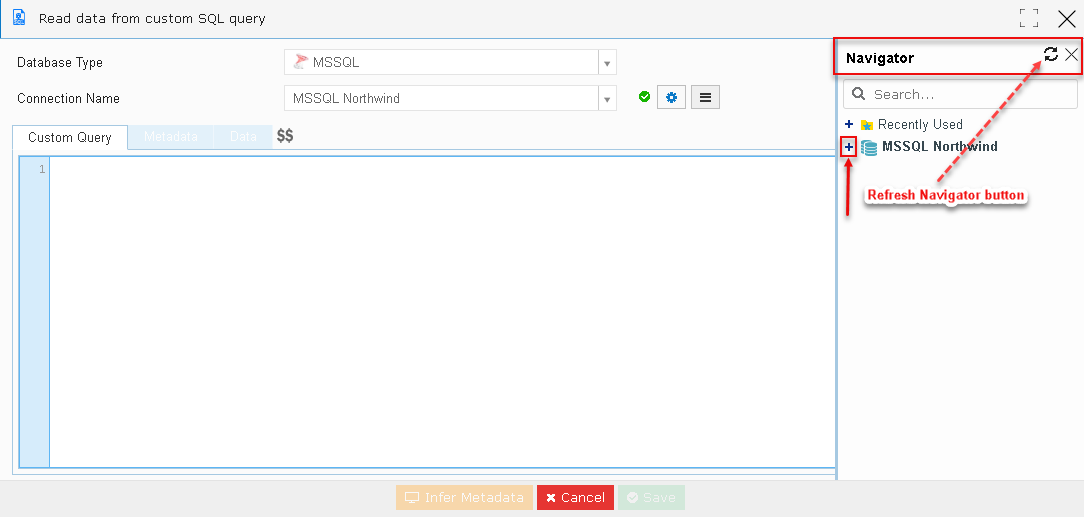Image resolution: width=1084 pixels, height=517 pixels.
Task: Click the Recently Used folder icon
Action: tap(867, 125)
